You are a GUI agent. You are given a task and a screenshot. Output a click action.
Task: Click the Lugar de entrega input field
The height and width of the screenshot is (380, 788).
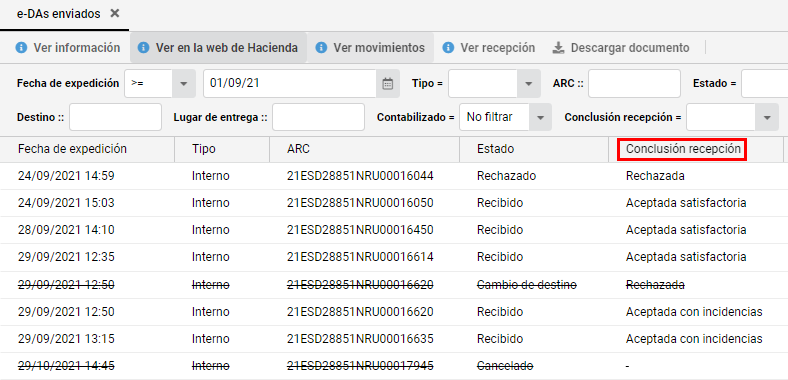tap(318, 117)
